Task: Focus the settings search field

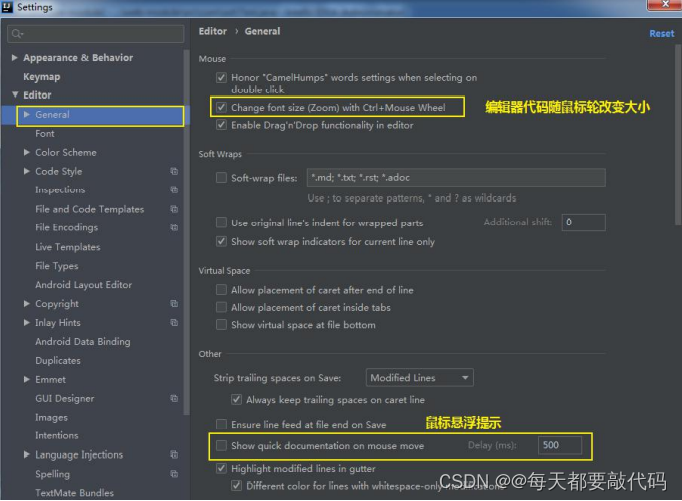Action: 96,34
